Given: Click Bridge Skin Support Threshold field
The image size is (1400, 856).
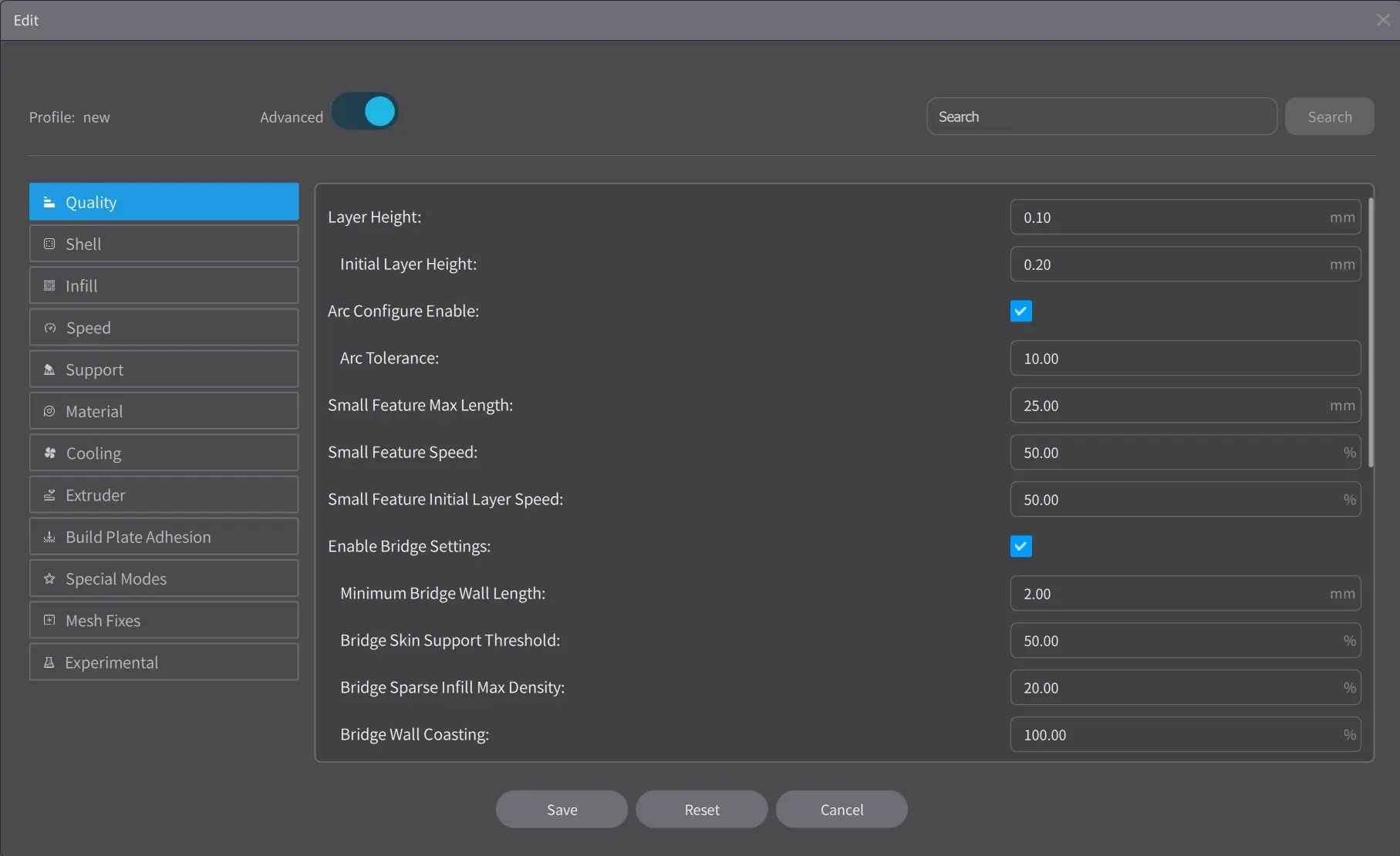Looking at the screenshot, I should click(1186, 641).
